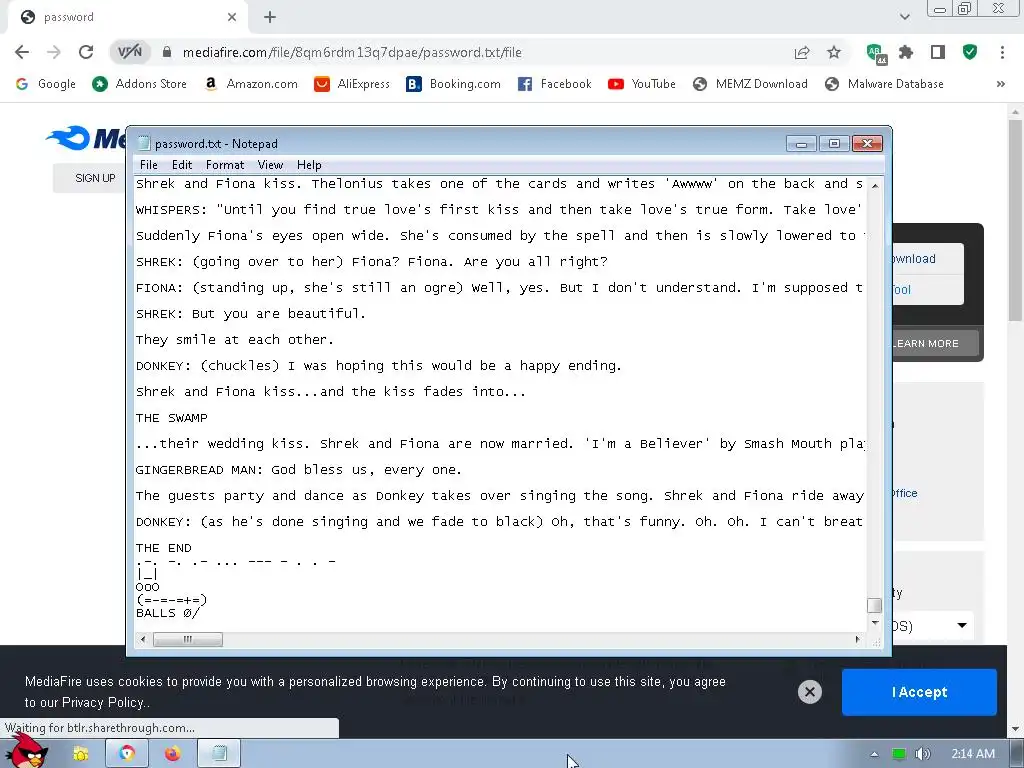Show more bookmarks with the double chevron
Viewport: 1024px width, 768px height.
tap(1000, 84)
